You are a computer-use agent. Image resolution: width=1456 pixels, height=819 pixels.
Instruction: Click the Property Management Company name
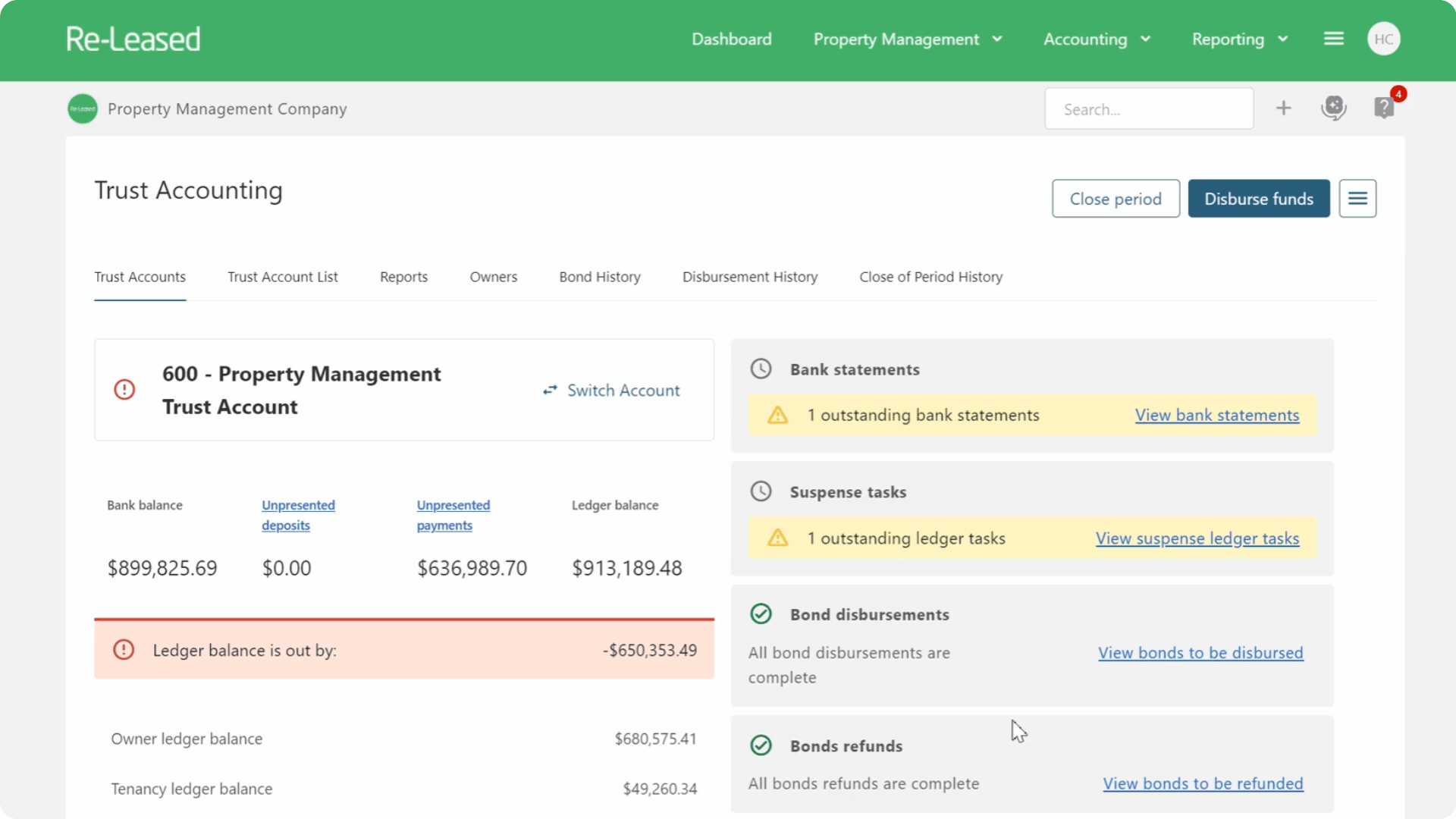tap(227, 108)
